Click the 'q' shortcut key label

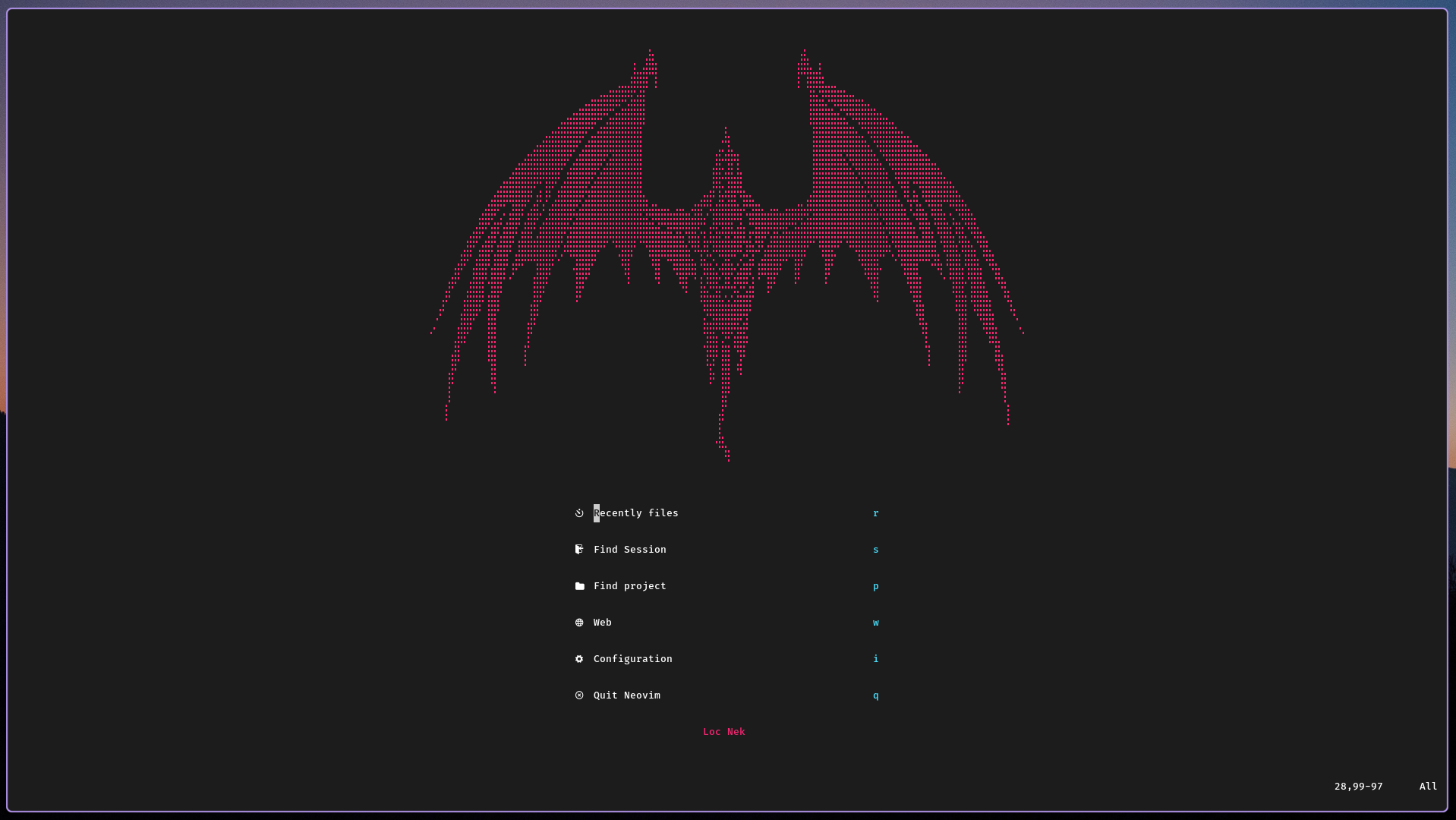point(876,695)
